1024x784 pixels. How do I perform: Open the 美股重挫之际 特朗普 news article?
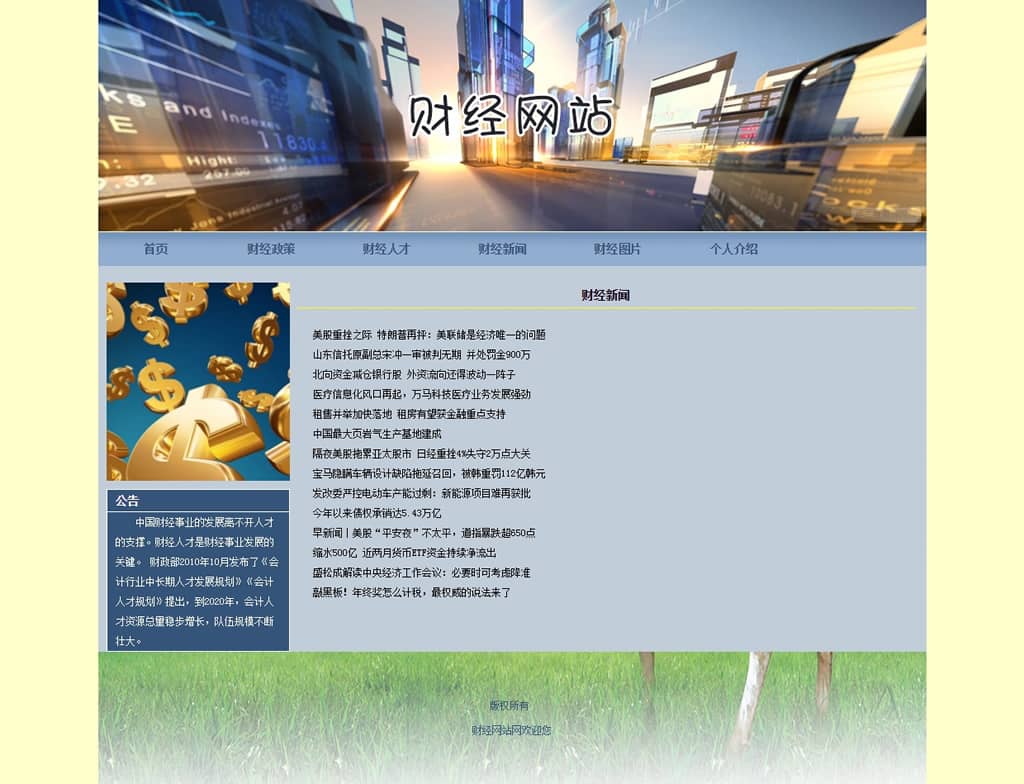pyautogui.click(x=428, y=335)
